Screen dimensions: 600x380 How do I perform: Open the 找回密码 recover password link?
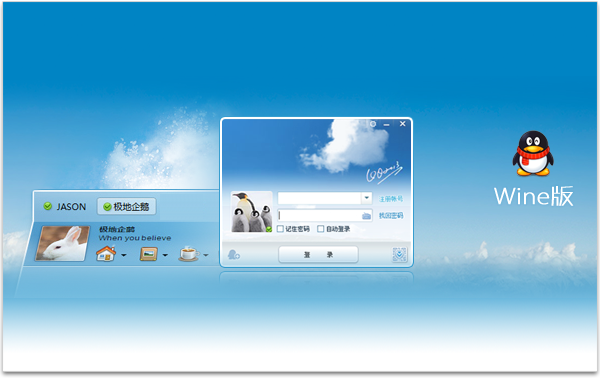391,216
